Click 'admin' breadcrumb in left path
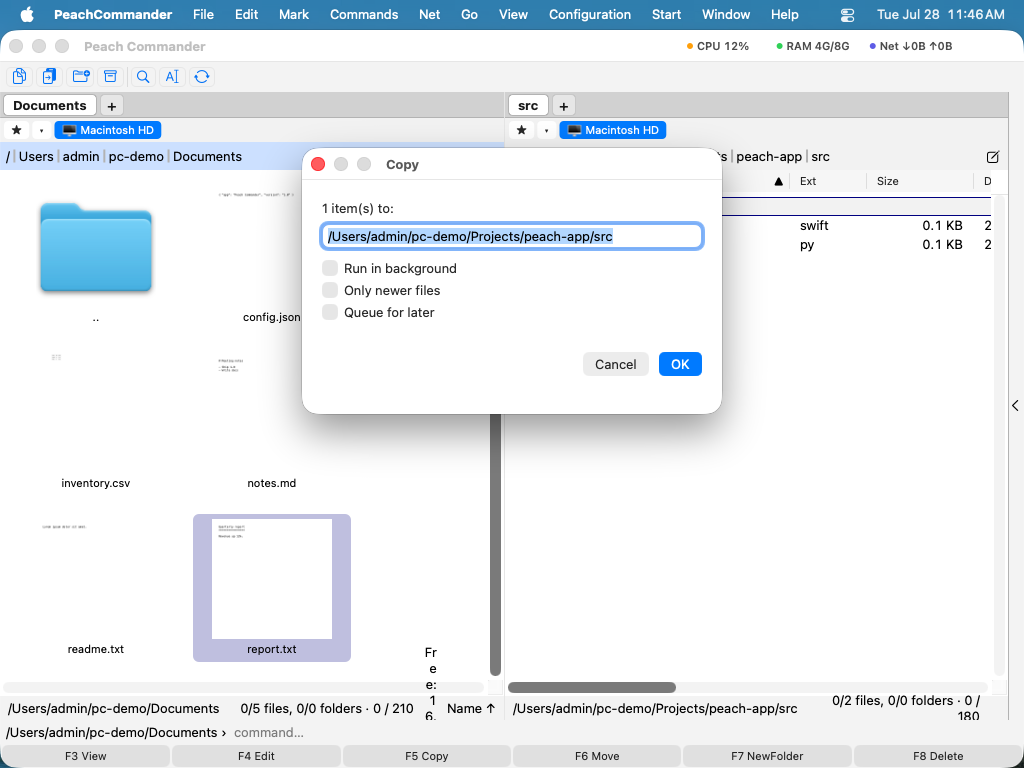 point(81,157)
